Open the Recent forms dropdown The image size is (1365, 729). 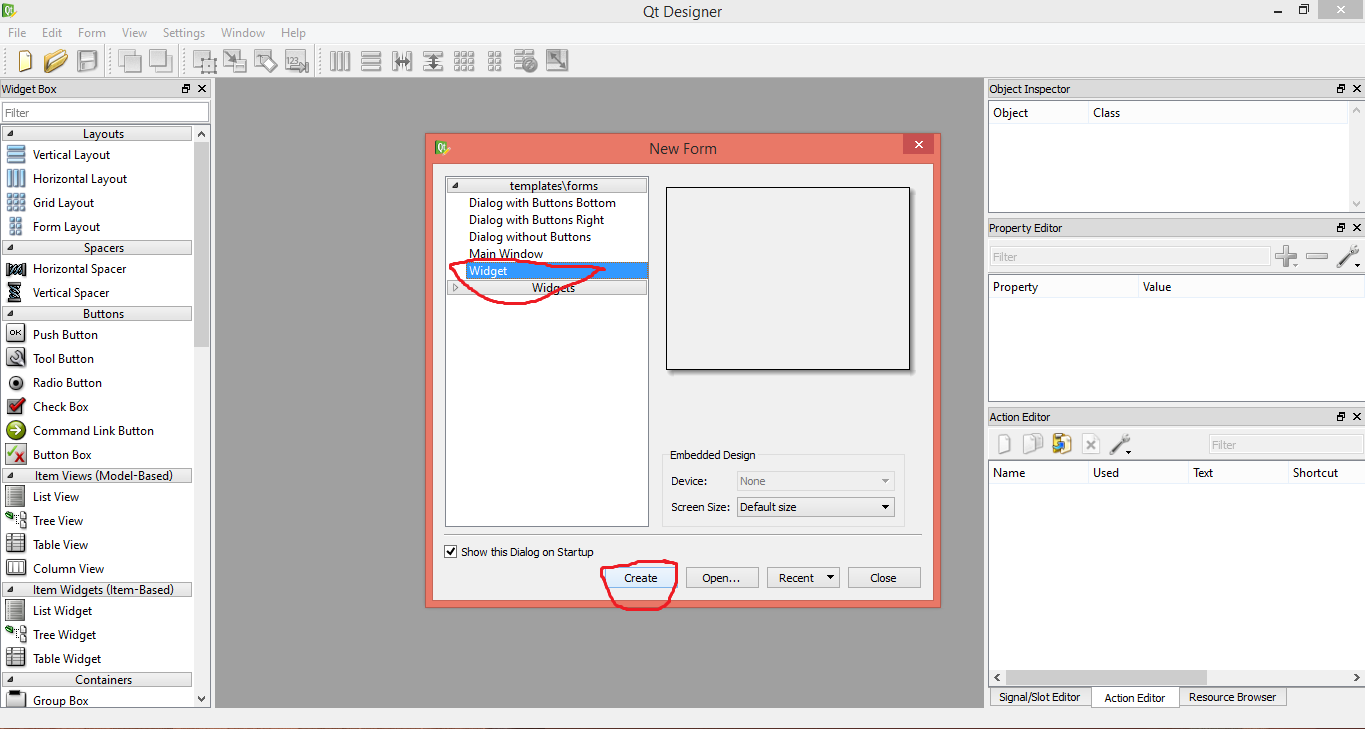[x=803, y=577]
